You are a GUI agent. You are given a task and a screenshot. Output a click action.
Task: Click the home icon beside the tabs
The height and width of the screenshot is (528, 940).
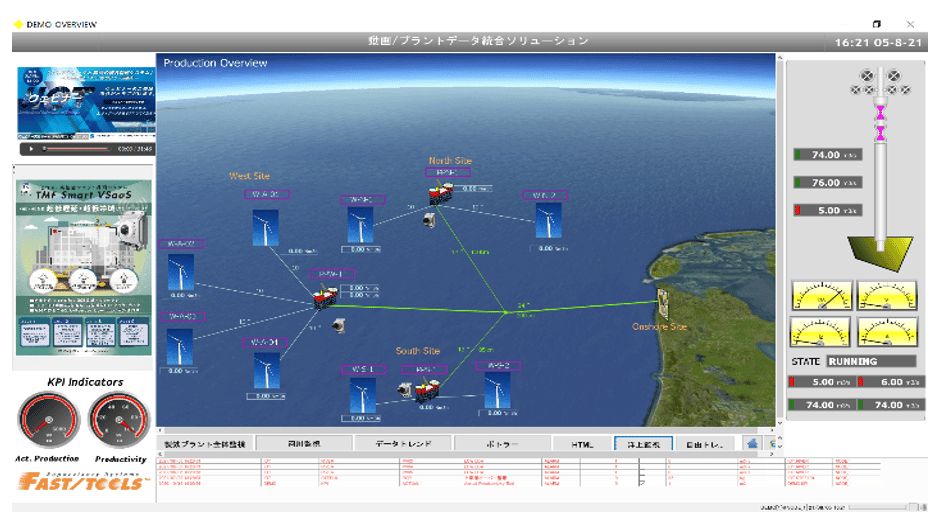tap(752, 443)
